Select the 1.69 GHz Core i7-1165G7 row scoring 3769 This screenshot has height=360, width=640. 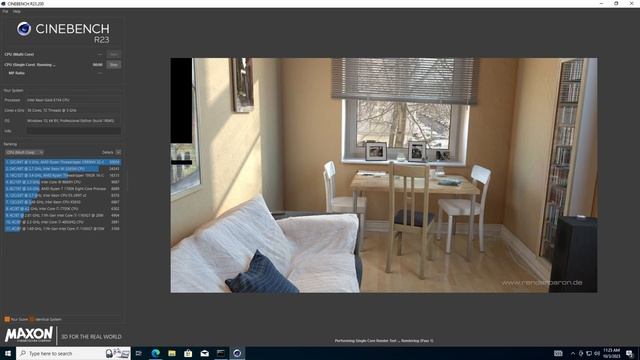(x=63, y=229)
